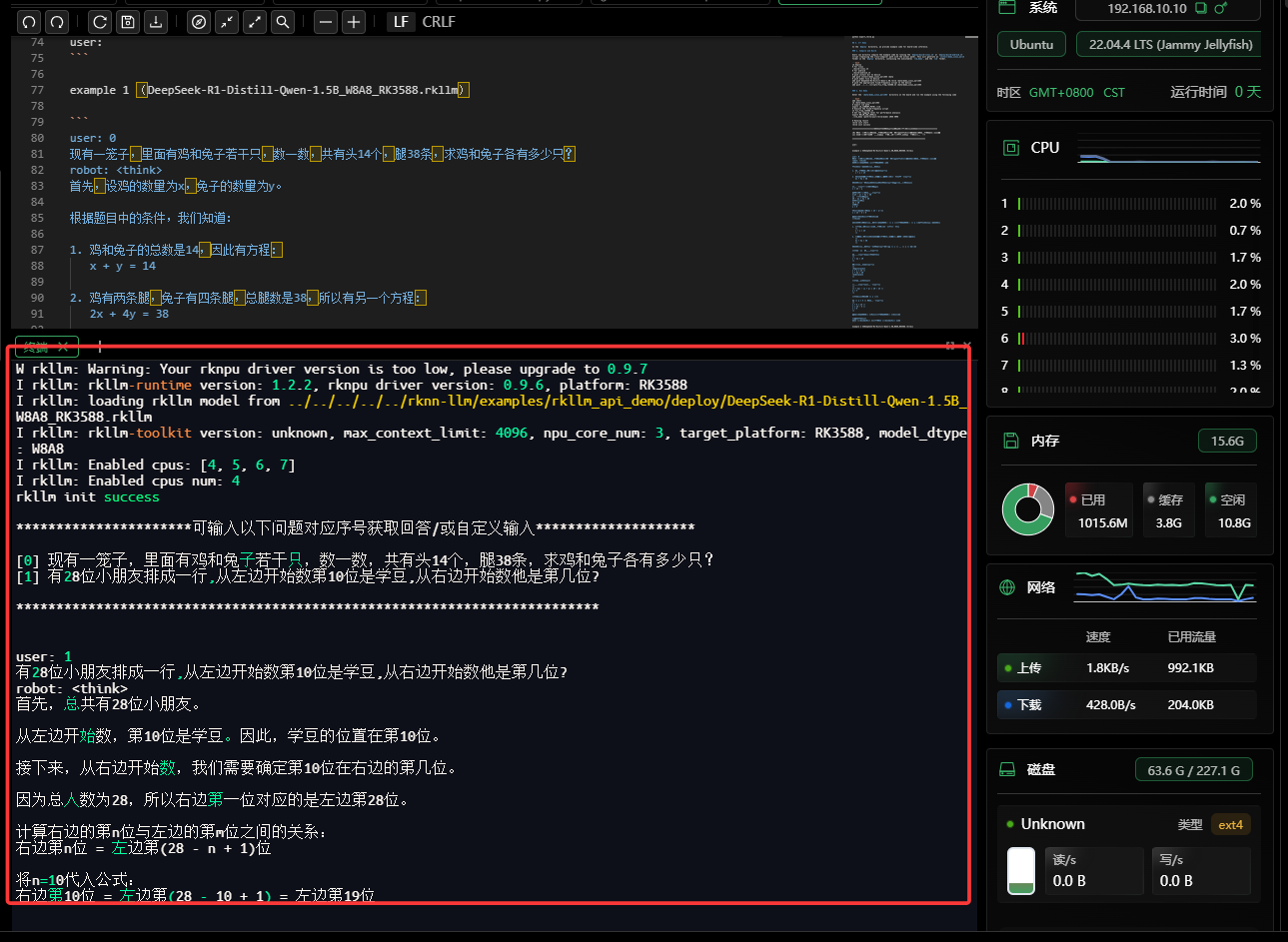Click the disk drive icon
Screen dimensions: 1288x942
coord(1008,769)
